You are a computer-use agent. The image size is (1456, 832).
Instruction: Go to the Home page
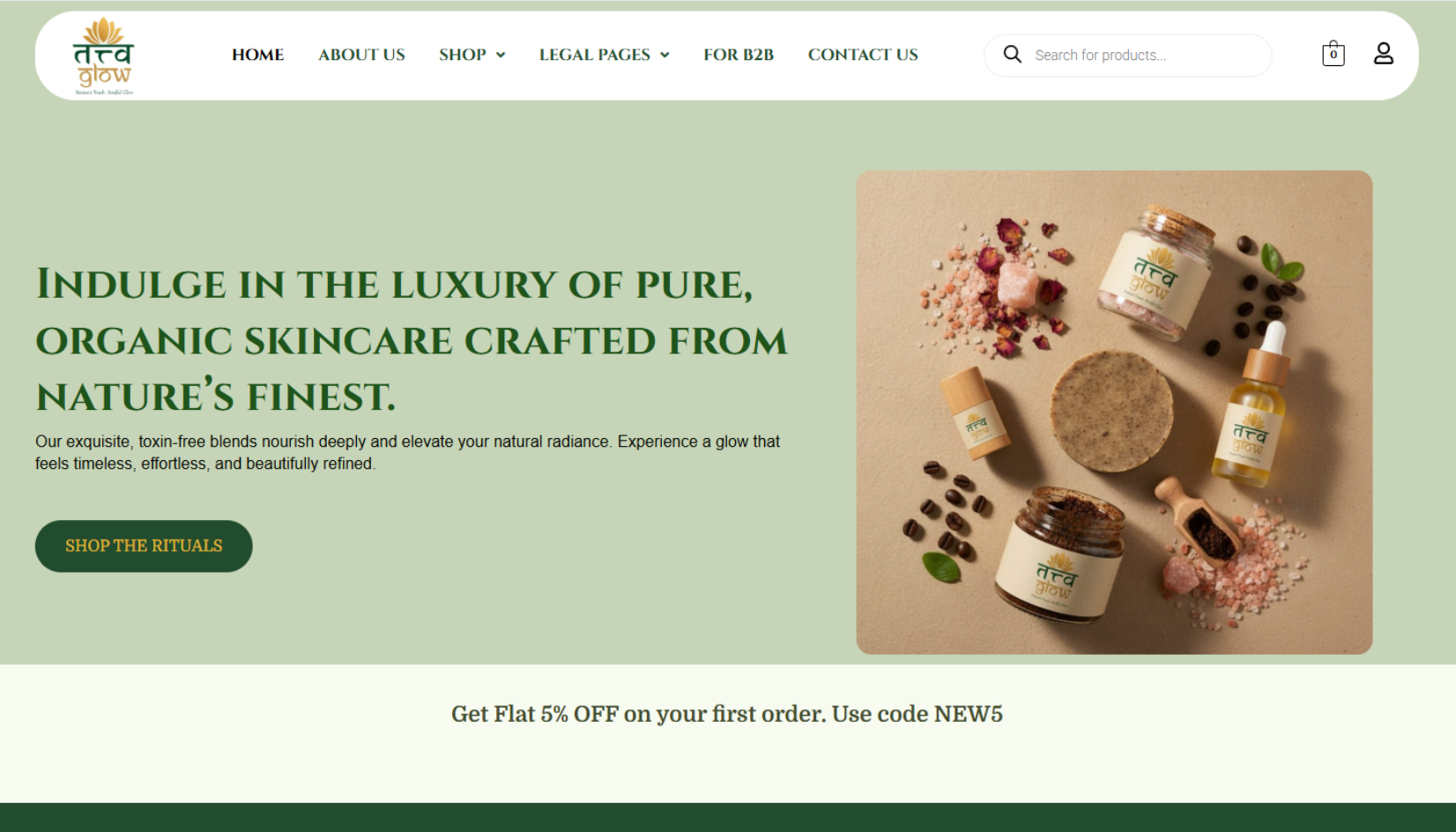pyautogui.click(x=257, y=55)
